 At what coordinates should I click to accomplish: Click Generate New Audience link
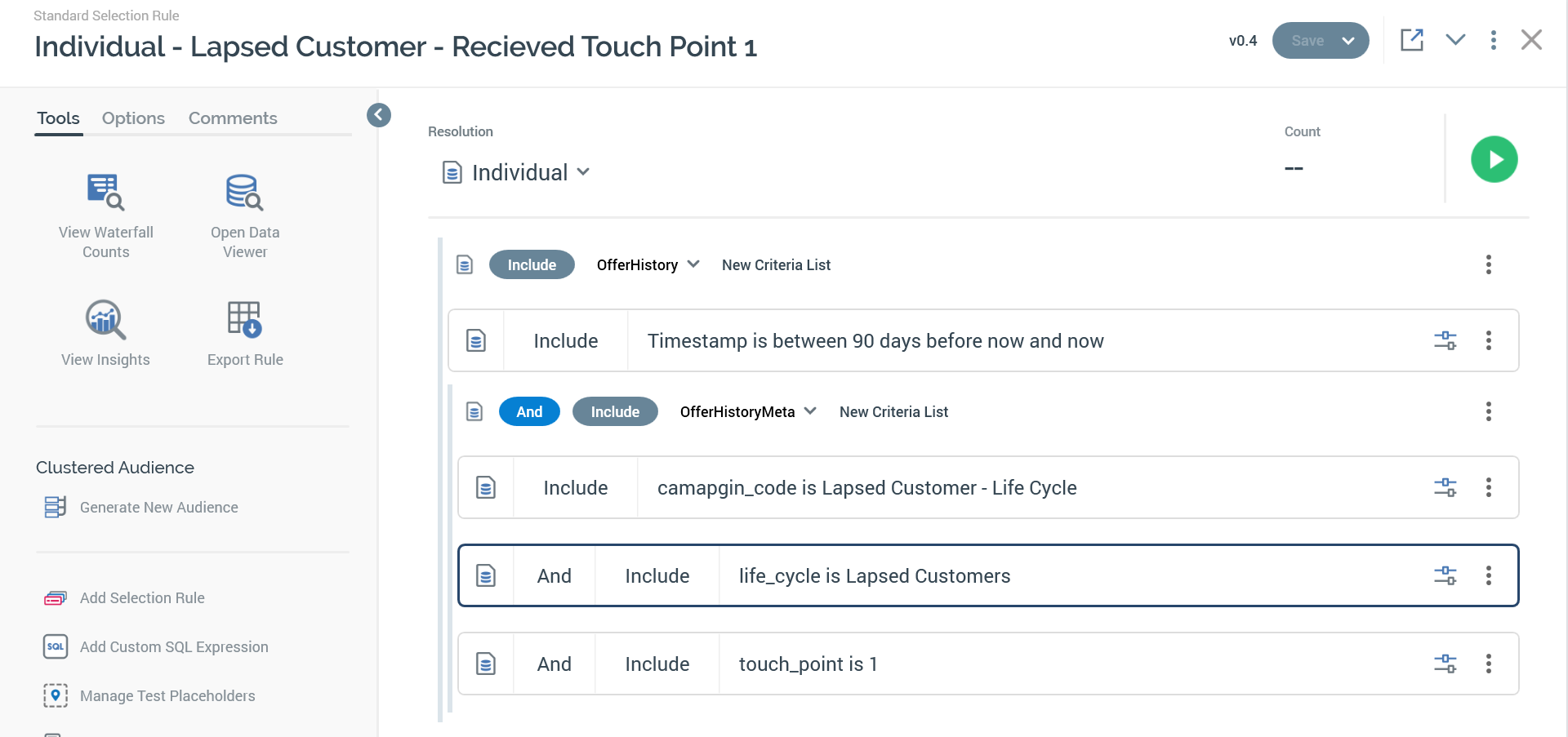pos(158,508)
